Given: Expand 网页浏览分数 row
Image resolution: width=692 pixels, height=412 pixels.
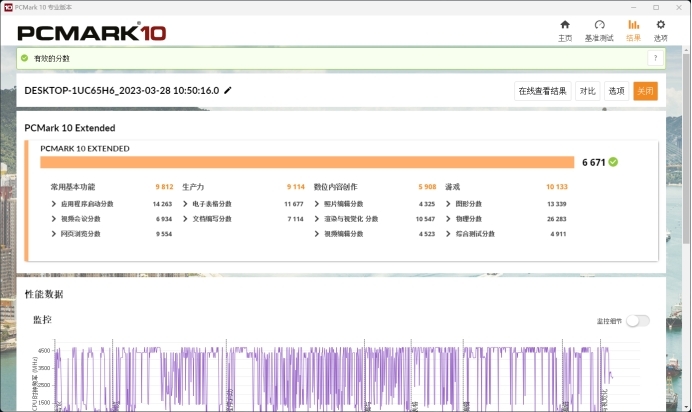Looking at the screenshot, I should coord(54,234).
